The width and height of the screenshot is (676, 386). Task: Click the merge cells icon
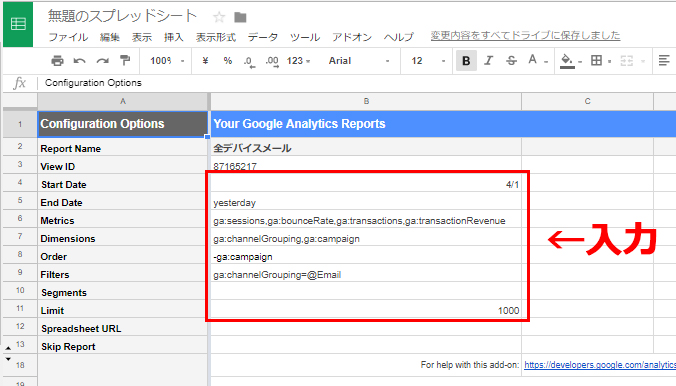tap(626, 61)
